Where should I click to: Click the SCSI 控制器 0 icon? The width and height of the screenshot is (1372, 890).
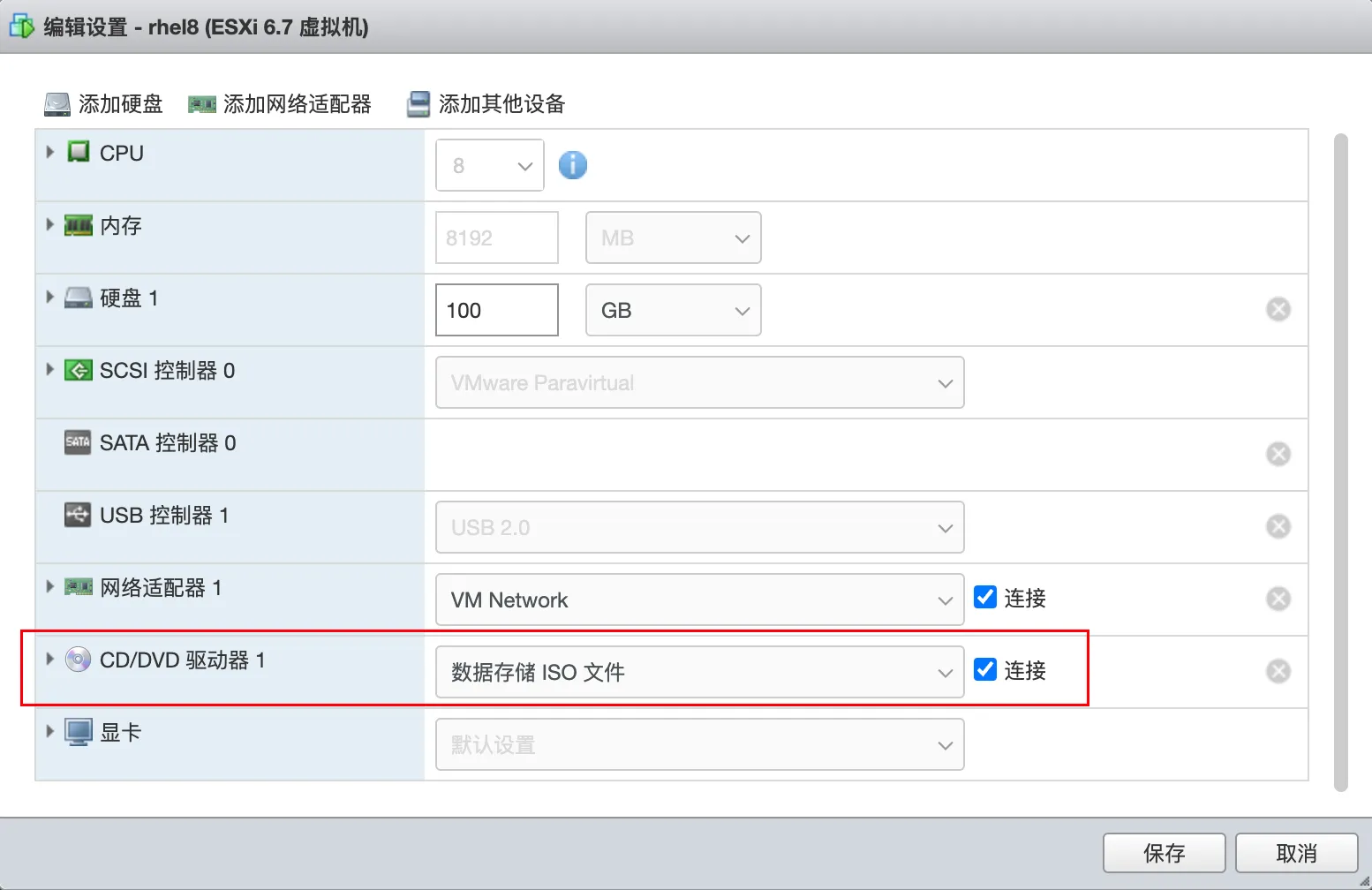tap(79, 370)
